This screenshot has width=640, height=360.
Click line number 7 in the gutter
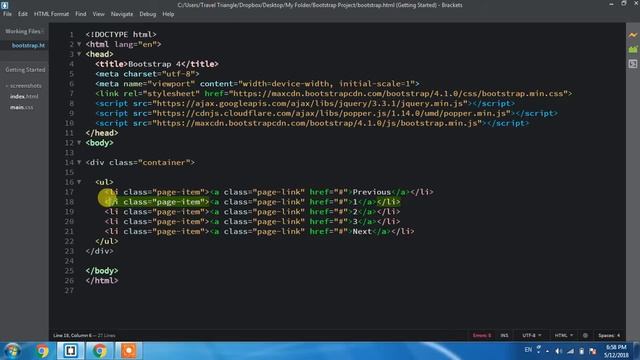click(71, 93)
